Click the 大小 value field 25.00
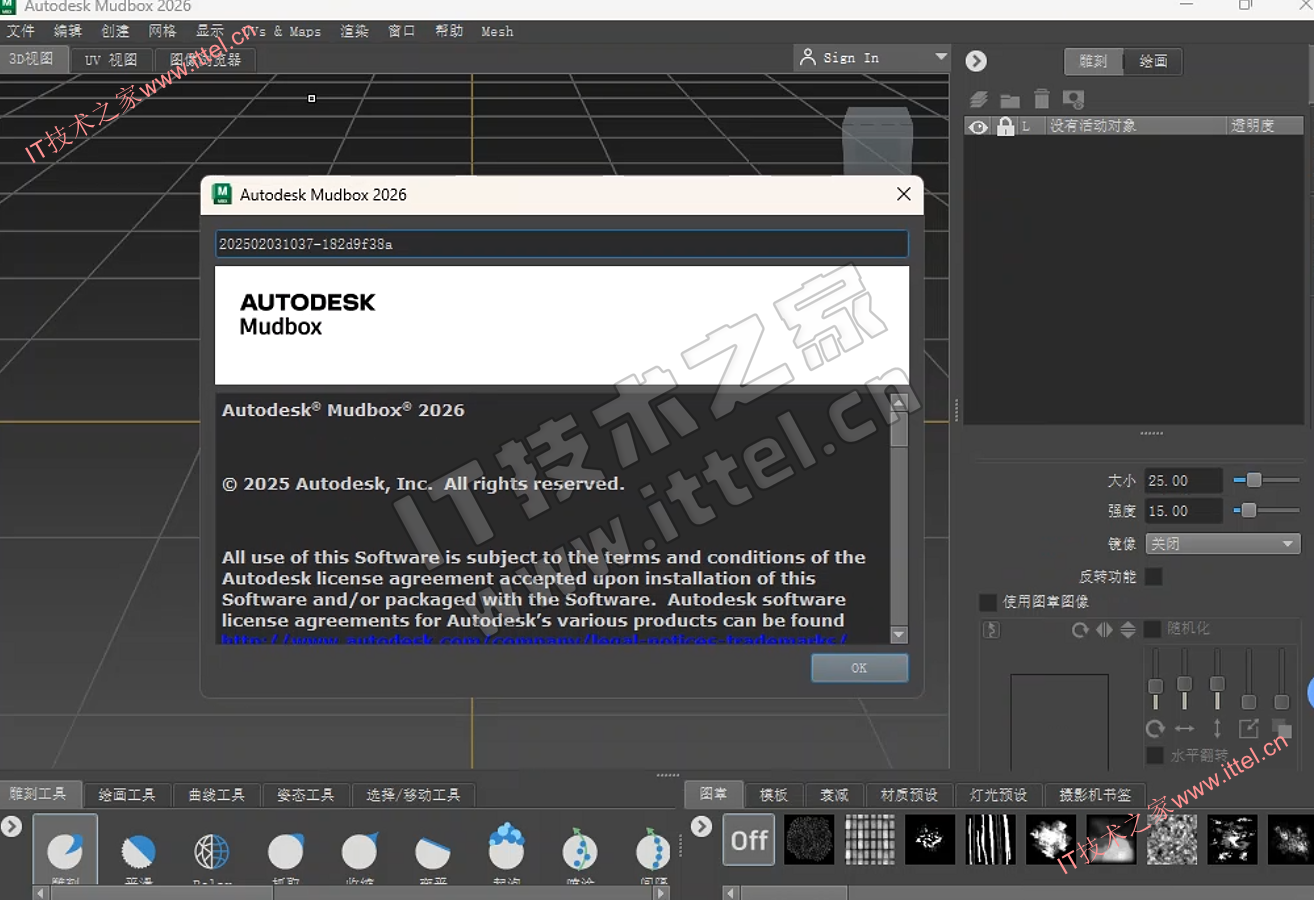Image resolution: width=1314 pixels, height=900 pixels. click(x=1184, y=481)
